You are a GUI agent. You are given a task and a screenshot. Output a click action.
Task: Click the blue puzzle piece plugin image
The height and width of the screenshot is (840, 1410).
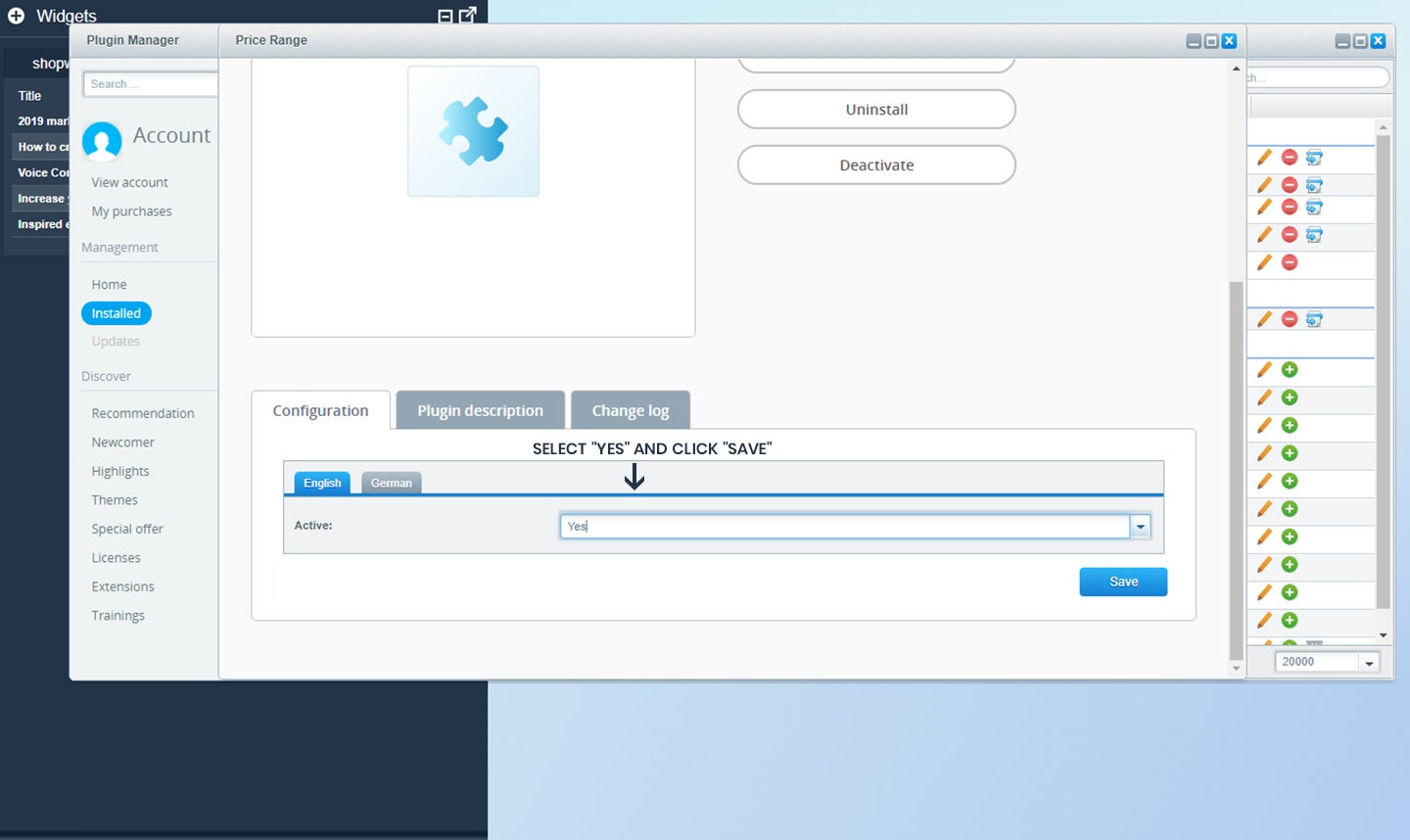coord(473,131)
